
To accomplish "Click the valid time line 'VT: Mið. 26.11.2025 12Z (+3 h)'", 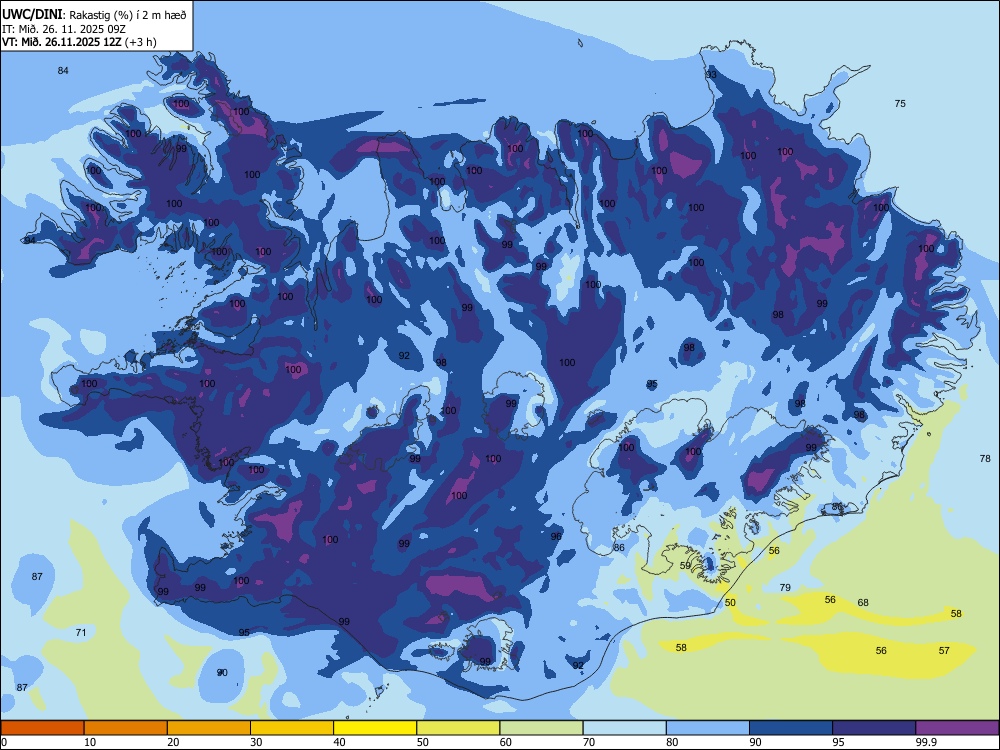I will click(79, 42).
